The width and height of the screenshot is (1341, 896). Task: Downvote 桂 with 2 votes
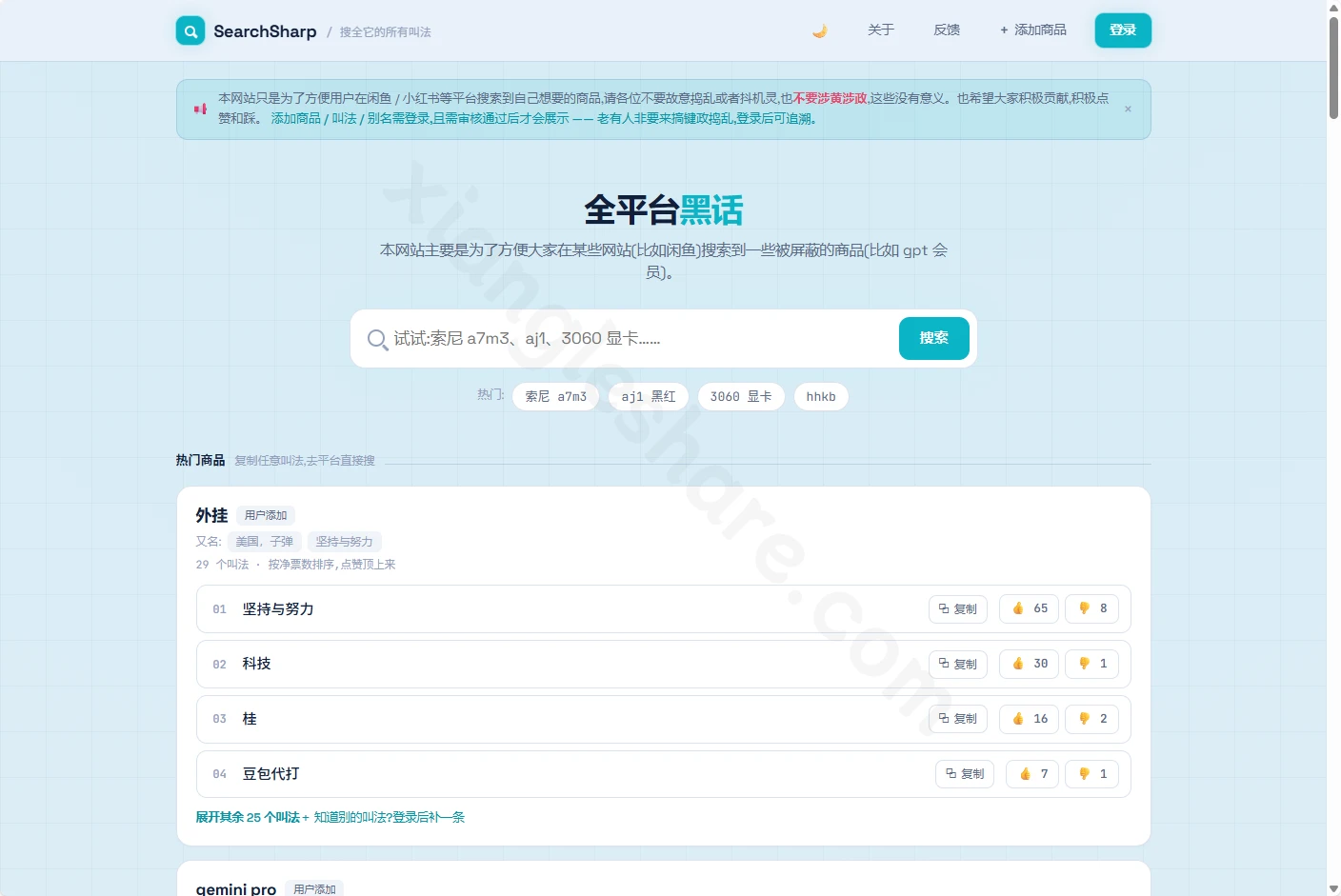(1092, 719)
